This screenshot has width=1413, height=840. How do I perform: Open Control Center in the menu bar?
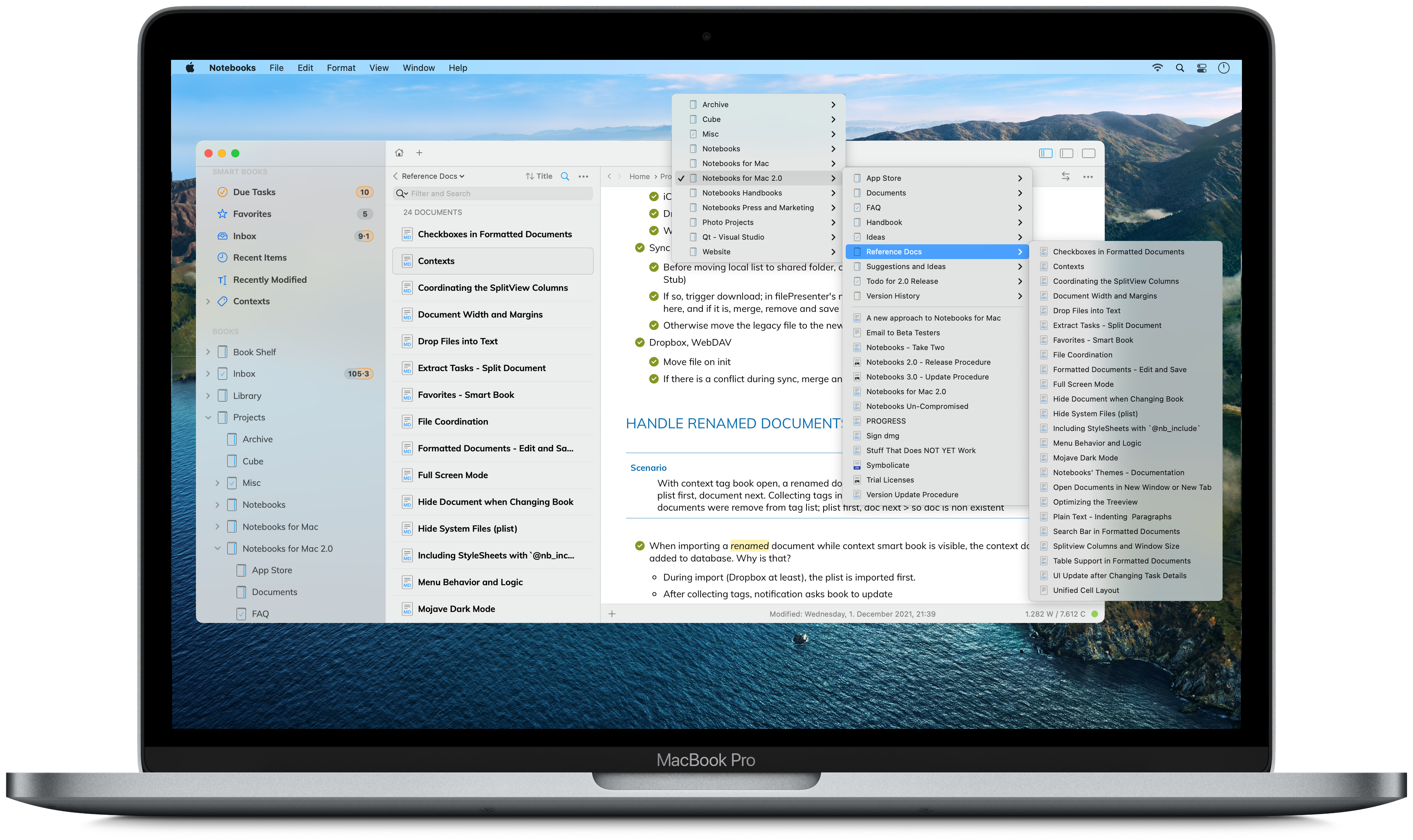coord(1202,68)
